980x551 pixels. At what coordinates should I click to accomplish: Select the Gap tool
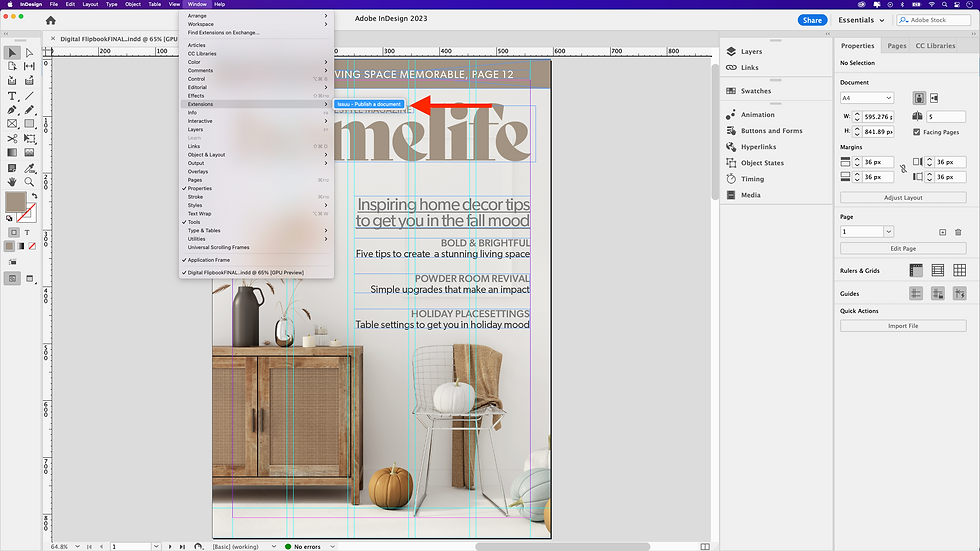pyautogui.click(x=29, y=66)
